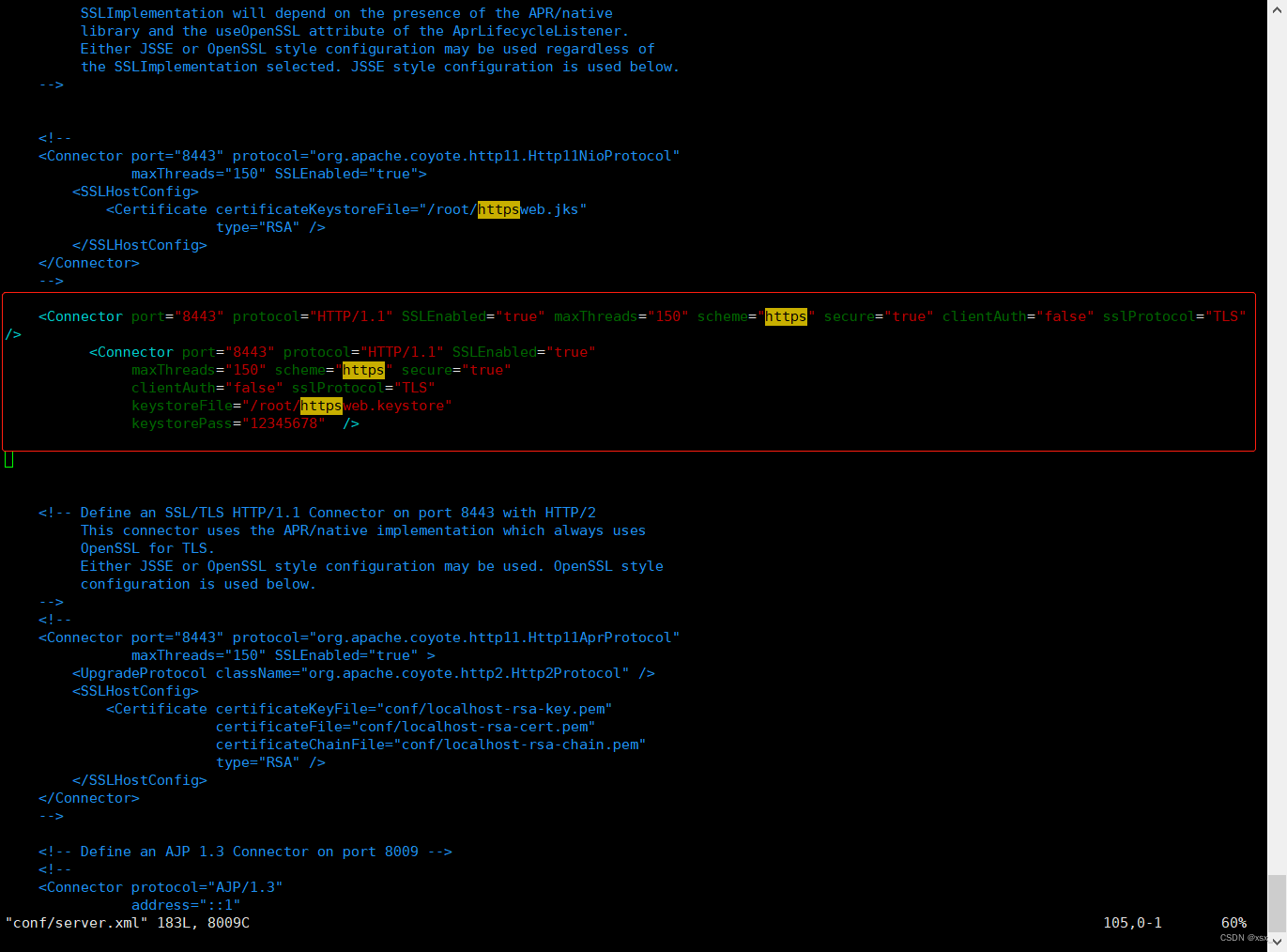Click the '60%' scroll percentage

click(x=1234, y=923)
